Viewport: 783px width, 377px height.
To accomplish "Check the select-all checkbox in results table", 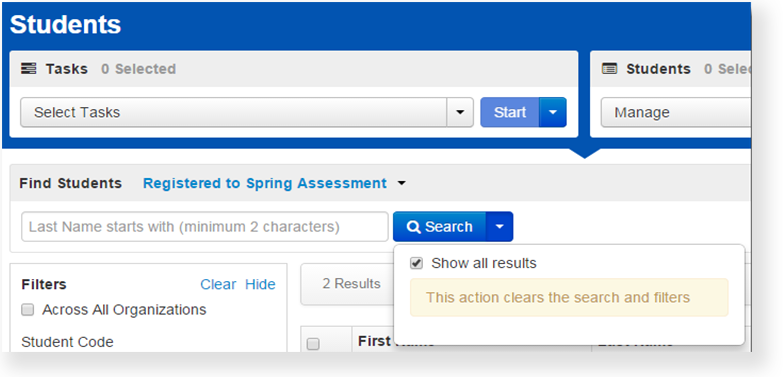I will 313,344.
